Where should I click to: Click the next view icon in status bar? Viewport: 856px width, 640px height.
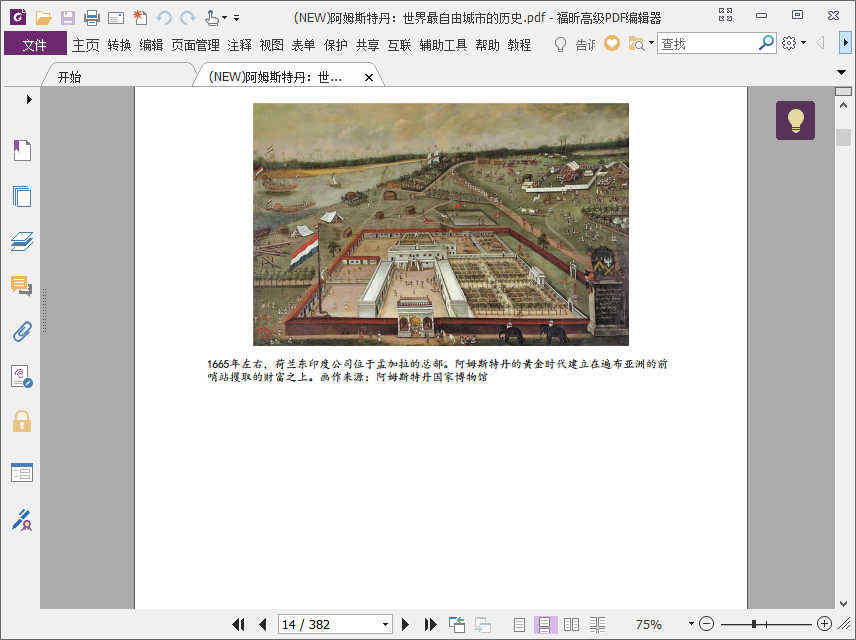pyautogui.click(x=483, y=624)
